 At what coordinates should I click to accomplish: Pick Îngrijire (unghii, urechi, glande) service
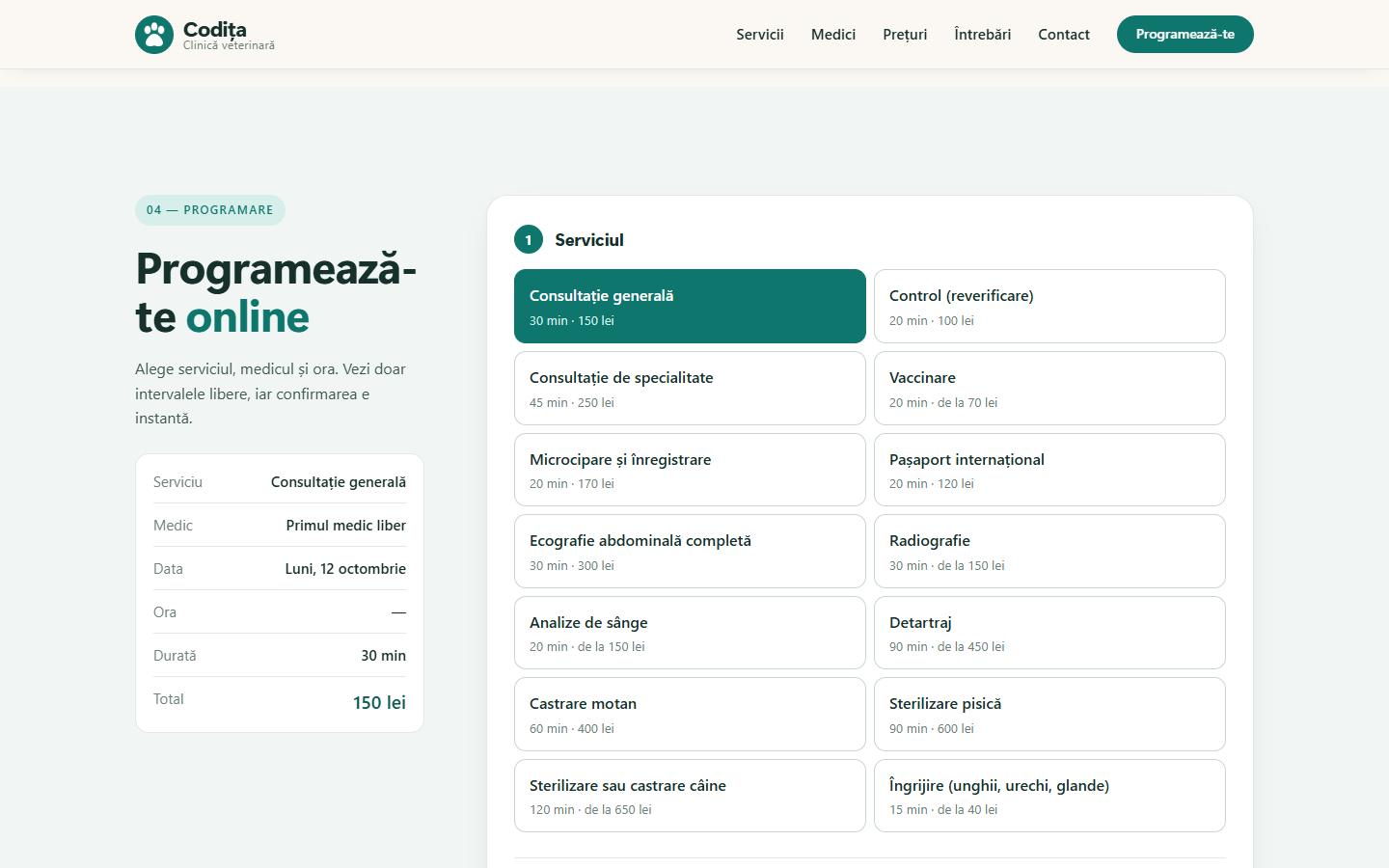1049,796
